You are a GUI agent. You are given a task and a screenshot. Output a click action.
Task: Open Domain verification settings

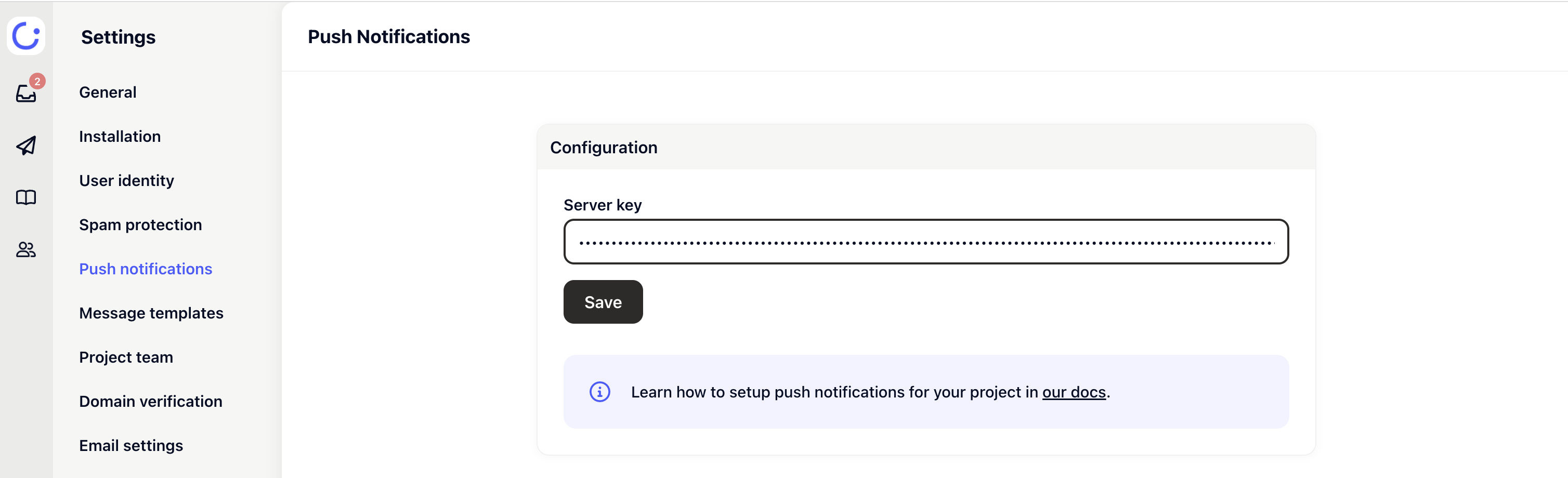[x=150, y=401]
